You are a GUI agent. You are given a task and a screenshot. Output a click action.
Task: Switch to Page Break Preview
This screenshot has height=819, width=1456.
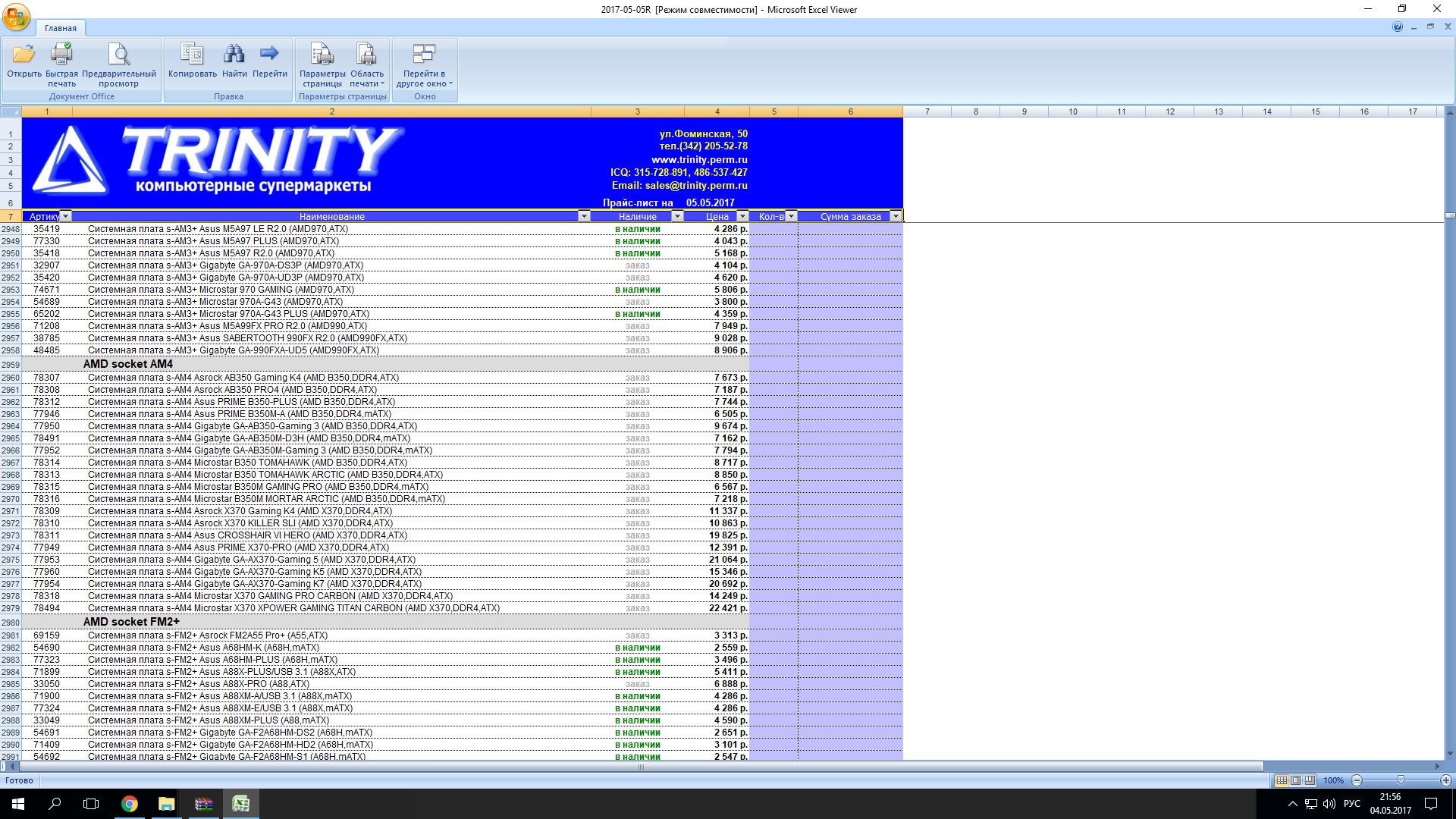pyautogui.click(x=1310, y=780)
